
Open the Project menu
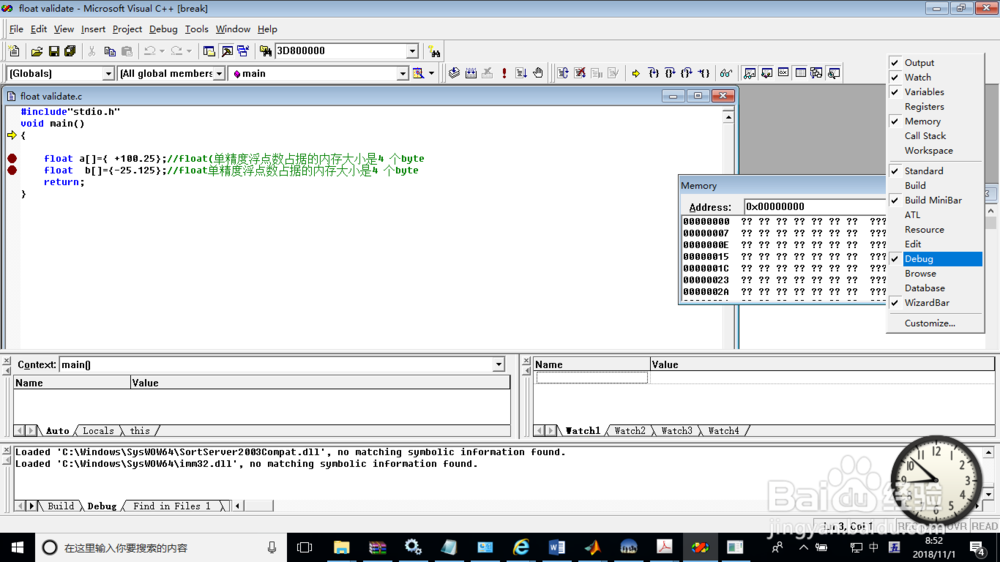pyautogui.click(x=127, y=29)
